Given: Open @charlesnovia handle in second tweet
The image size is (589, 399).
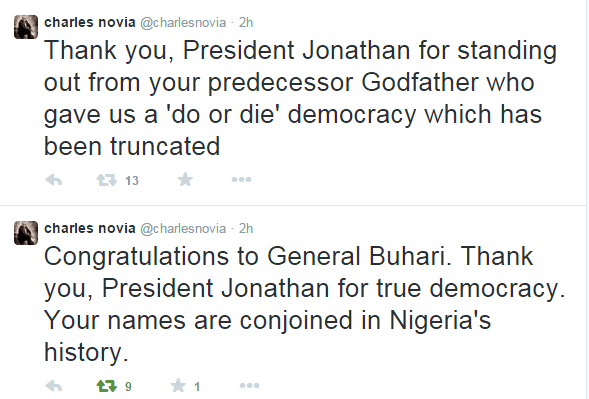Looking at the screenshot, I should click(x=183, y=229).
